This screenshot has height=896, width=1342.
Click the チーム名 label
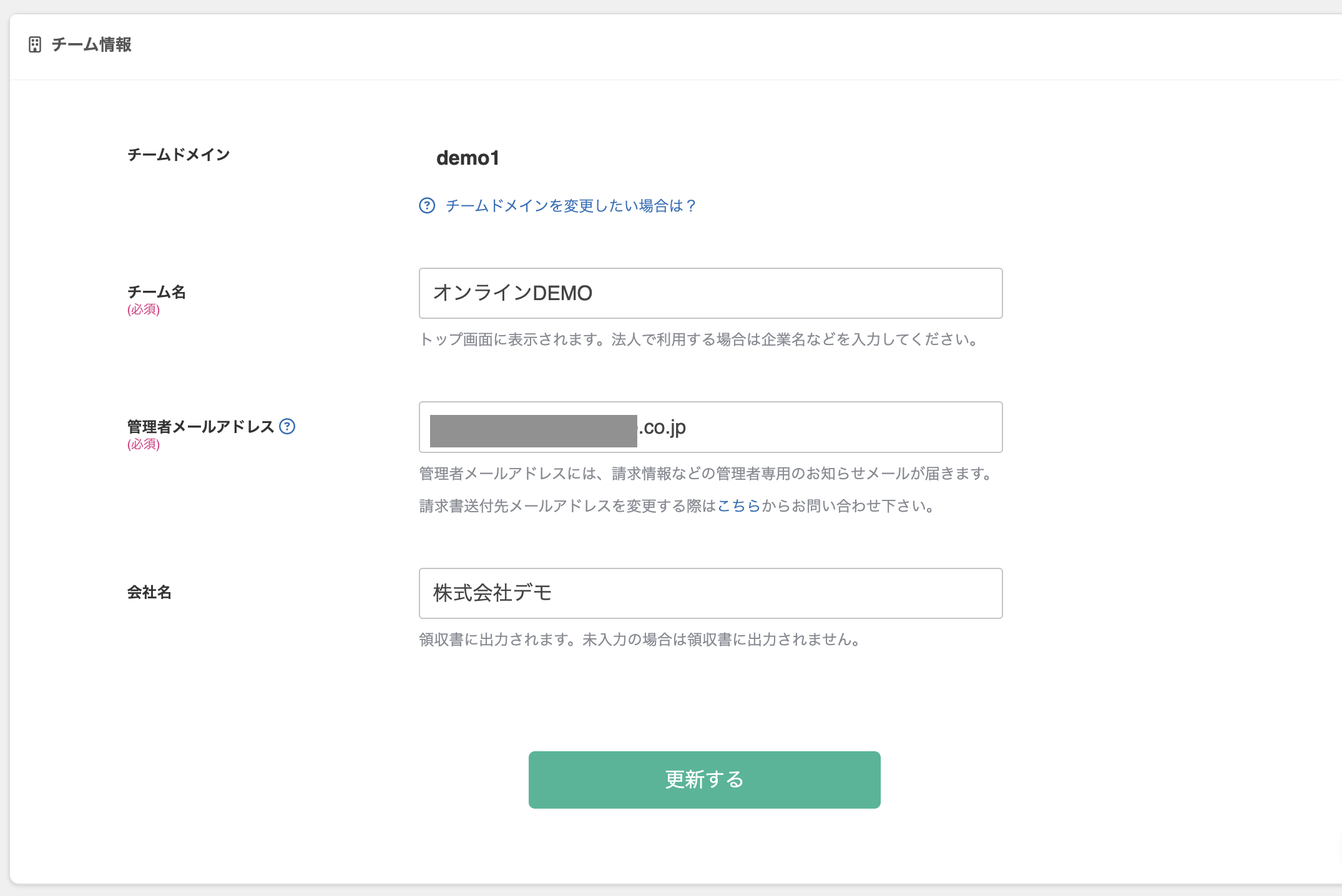point(157,291)
